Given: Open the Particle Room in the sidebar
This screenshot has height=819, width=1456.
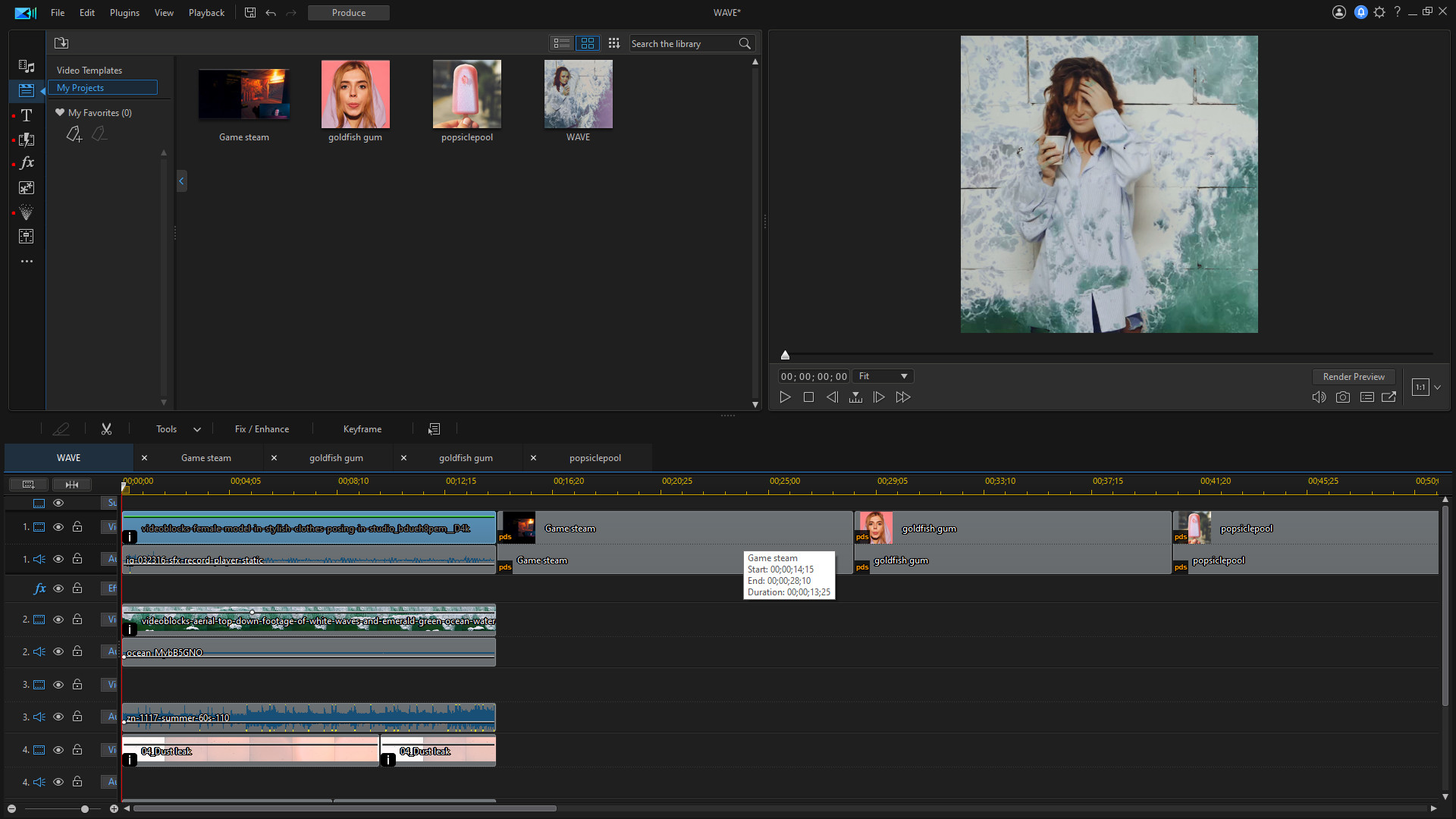Looking at the screenshot, I should coord(27,212).
